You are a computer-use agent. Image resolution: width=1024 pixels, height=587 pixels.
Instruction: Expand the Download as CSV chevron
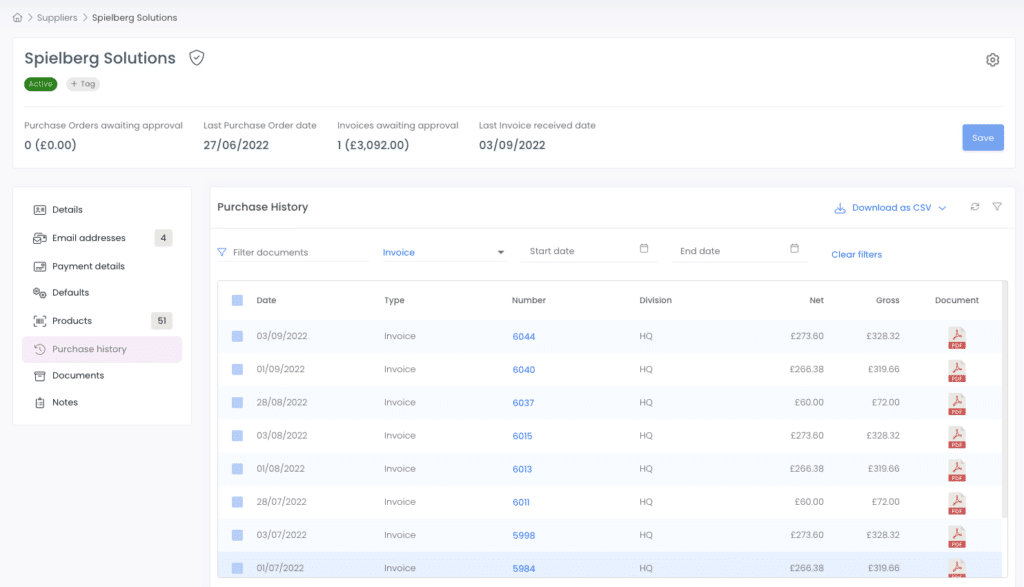click(x=942, y=208)
